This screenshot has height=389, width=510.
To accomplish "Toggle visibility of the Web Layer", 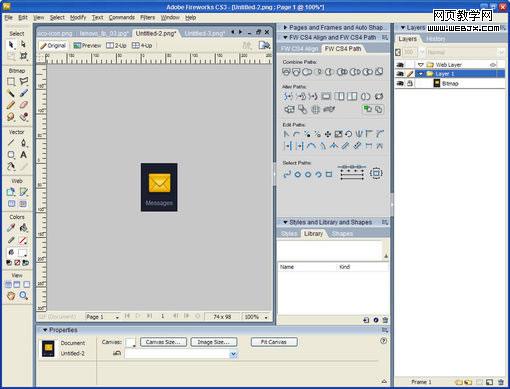I will click(x=400, y=64).
